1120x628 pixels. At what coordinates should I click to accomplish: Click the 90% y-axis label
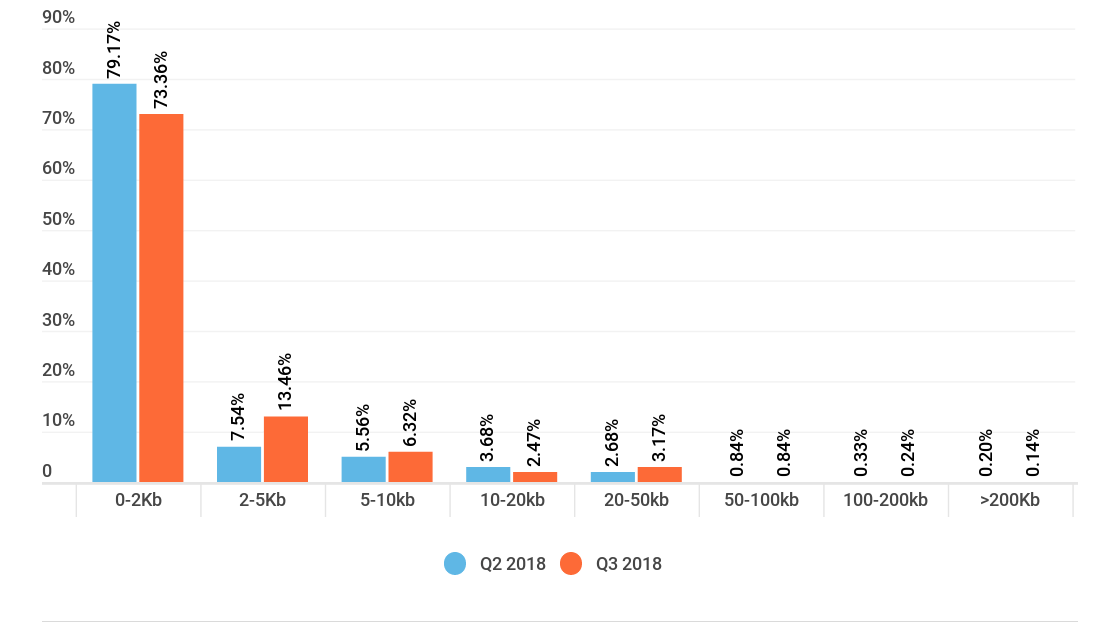(59, 17)
